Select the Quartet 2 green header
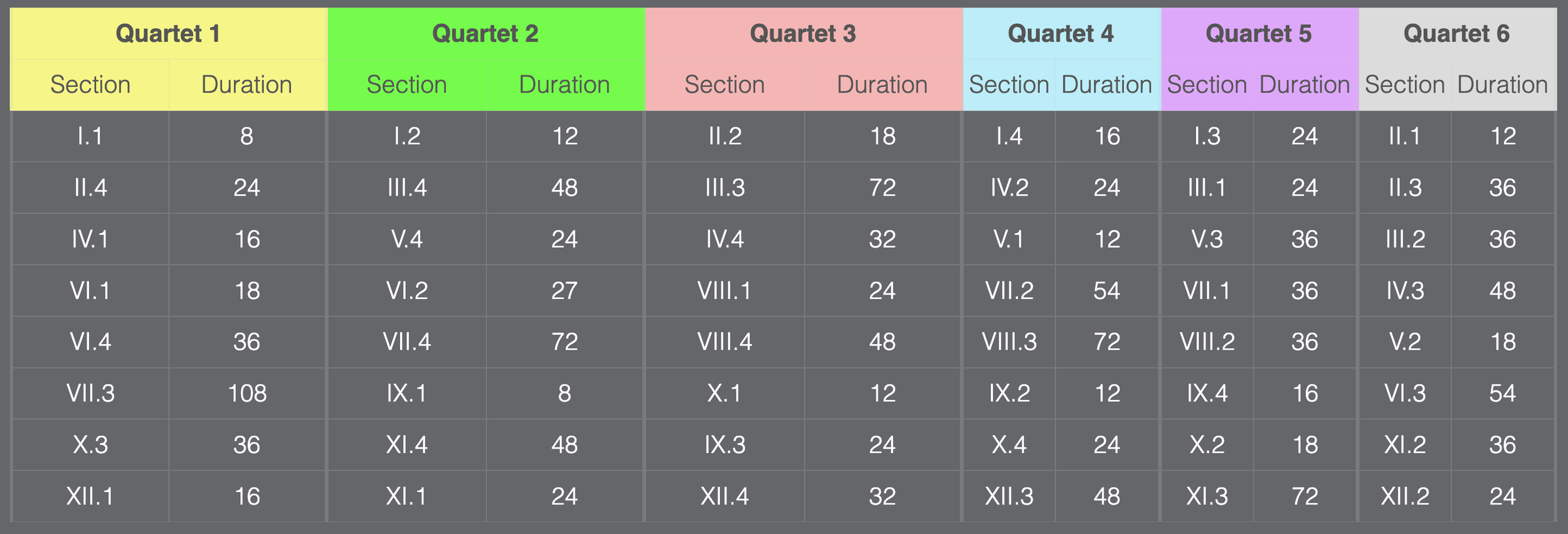Image resolution: width=1568 pixels, height=534 pixels. [x=486, y=33]
